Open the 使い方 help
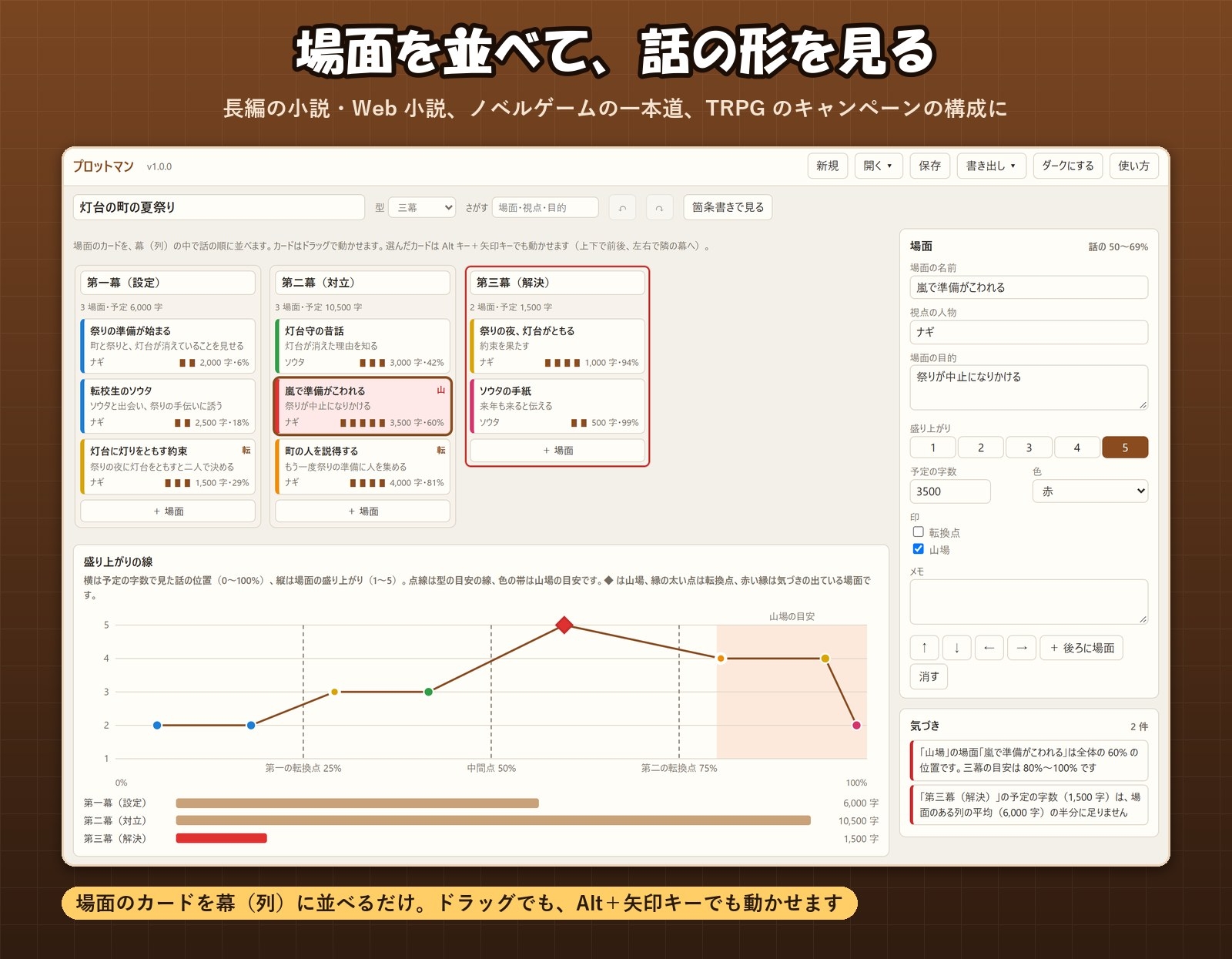This screenshot has height=959, width=1232. point(1133,166)
